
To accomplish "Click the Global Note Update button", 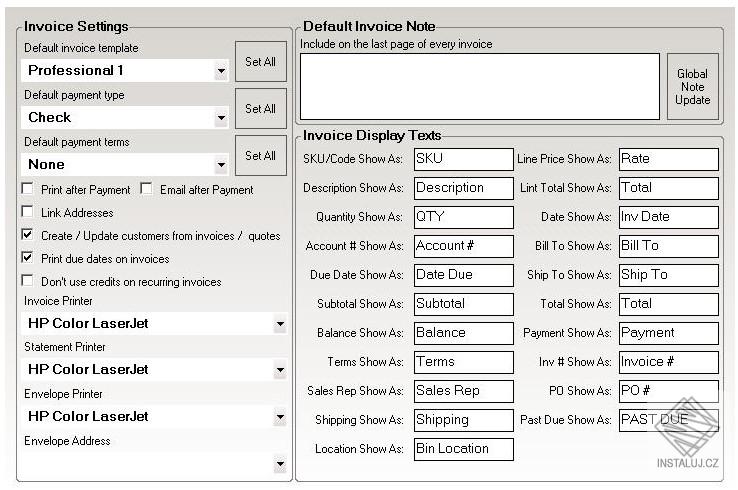I will tap(692, 87).
